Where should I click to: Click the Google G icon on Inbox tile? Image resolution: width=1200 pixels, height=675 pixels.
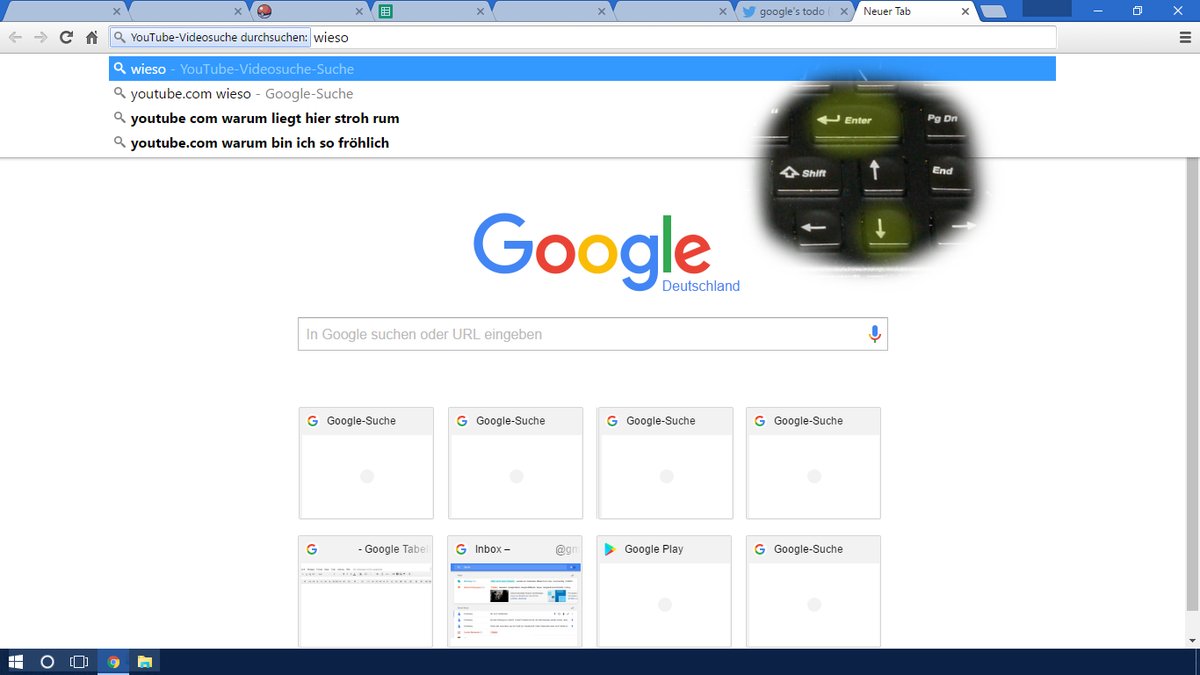tap(461, 549)
